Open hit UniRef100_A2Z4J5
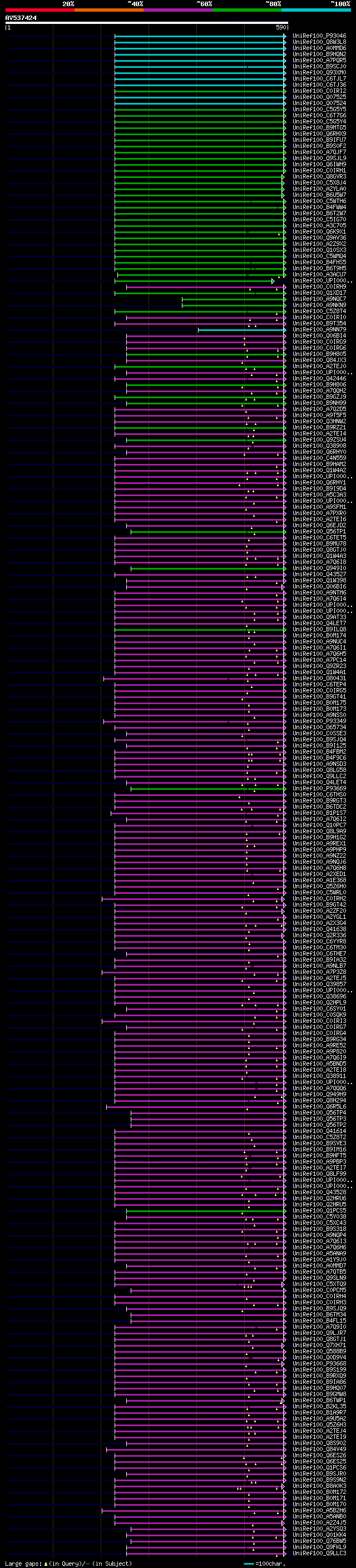Image resolution: width=356 pixels, height=1568 pixels. (319, 1522)
